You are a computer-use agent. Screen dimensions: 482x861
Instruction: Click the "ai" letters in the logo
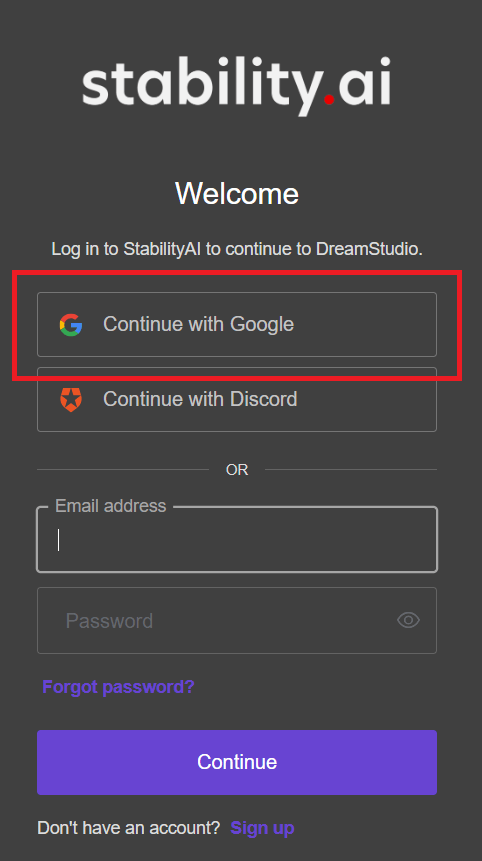coord(365,81)
